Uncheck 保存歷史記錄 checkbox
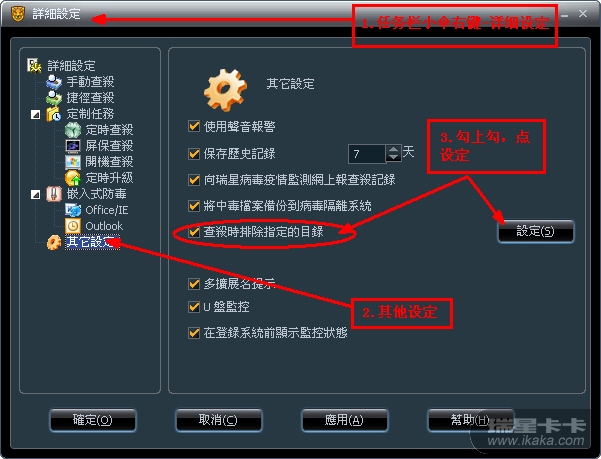Viewport: 601px width, 459px height. click(x=194, y=154)
